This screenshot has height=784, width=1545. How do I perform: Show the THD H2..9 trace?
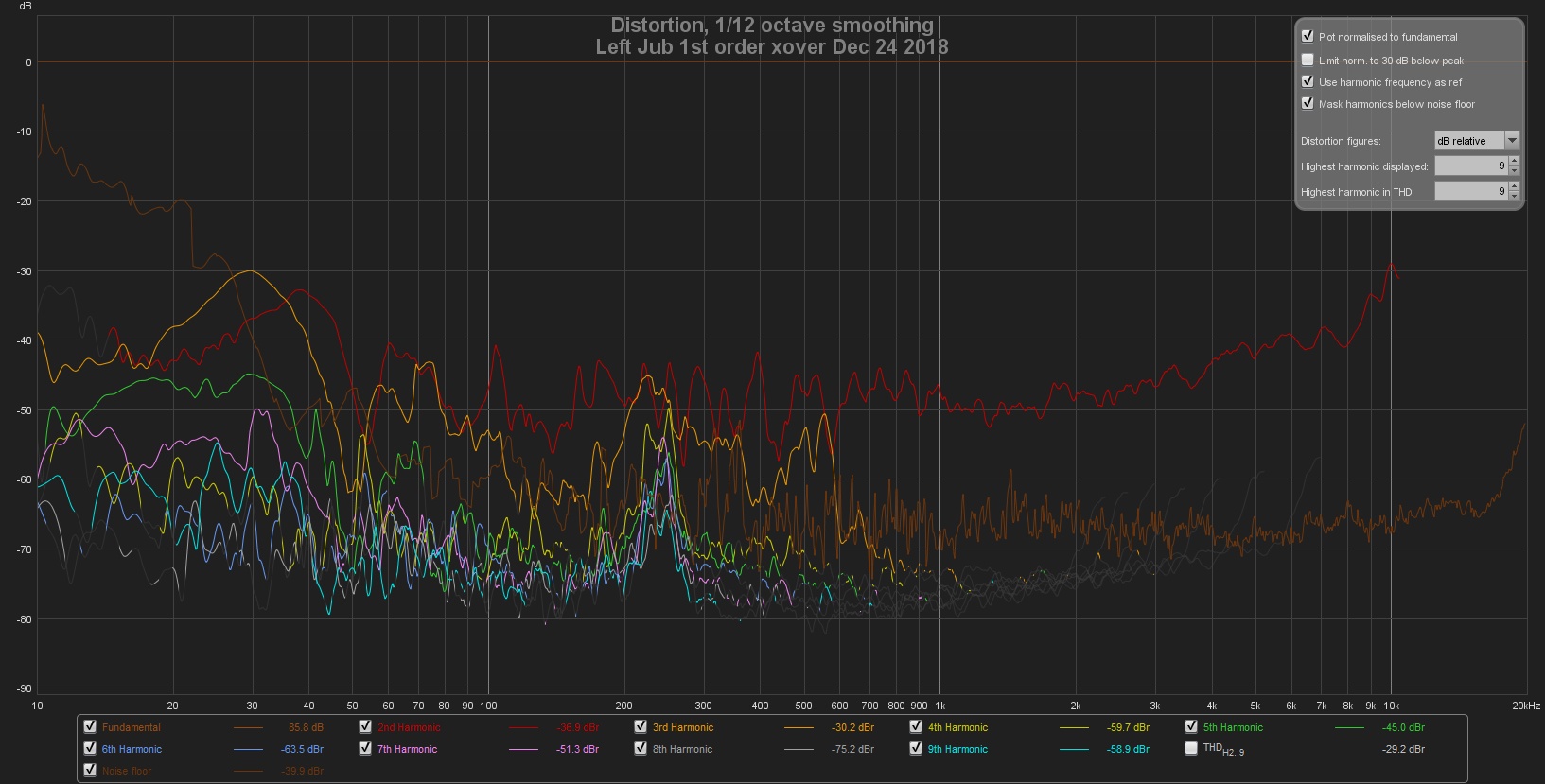[1191, 748]
